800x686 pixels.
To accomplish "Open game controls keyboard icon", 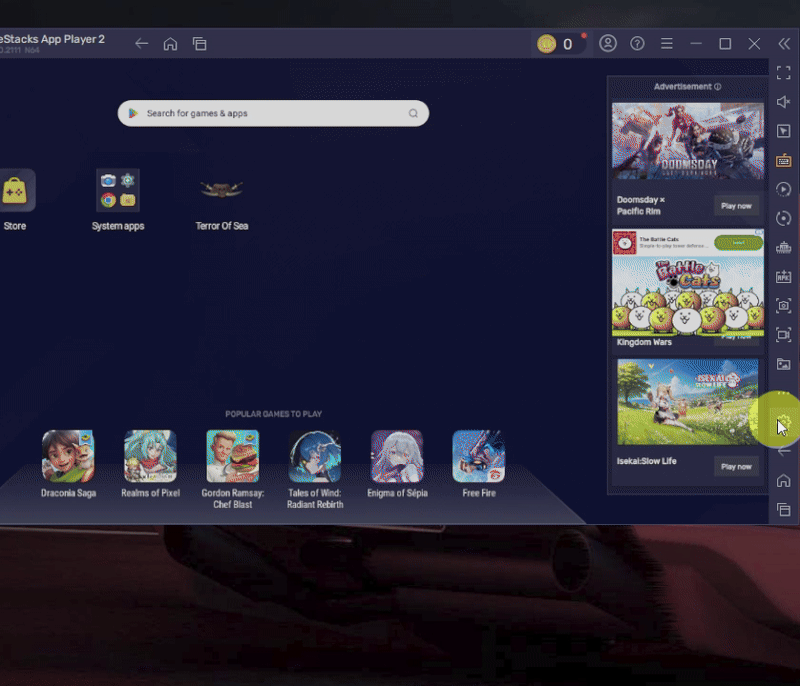I will click(784, 161).
